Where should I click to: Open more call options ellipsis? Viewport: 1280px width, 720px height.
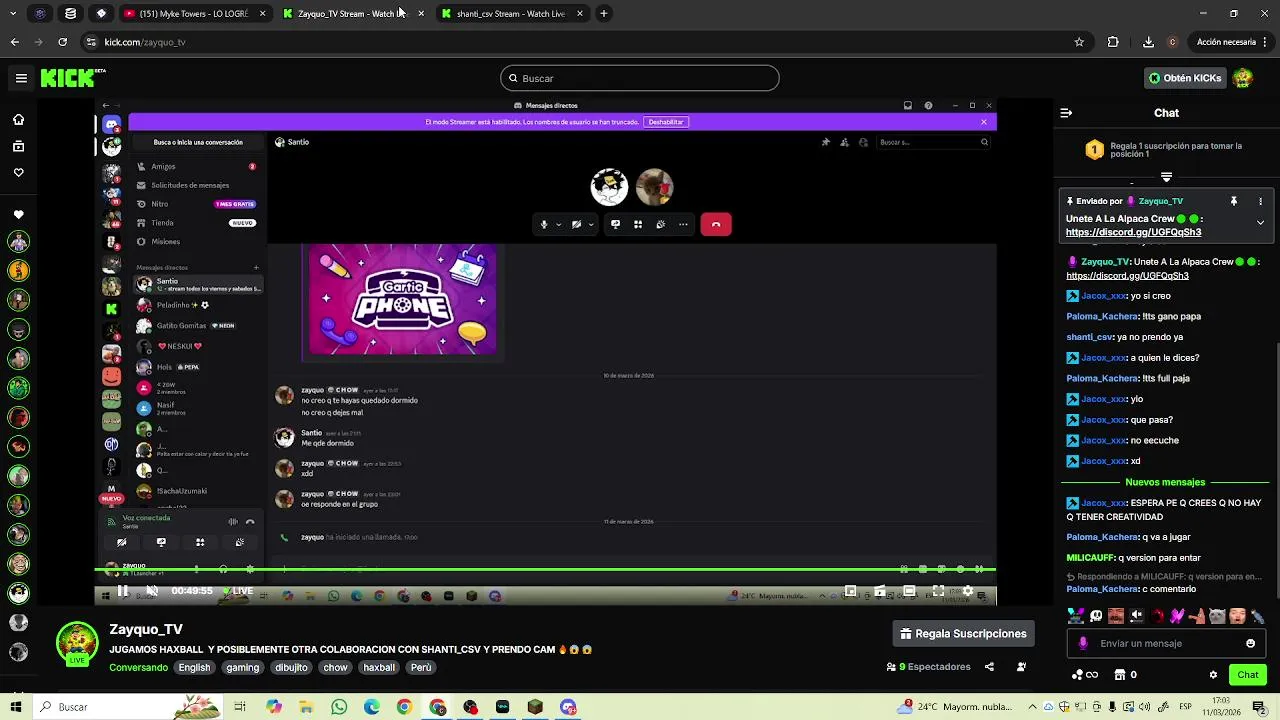tap(683, 224)
